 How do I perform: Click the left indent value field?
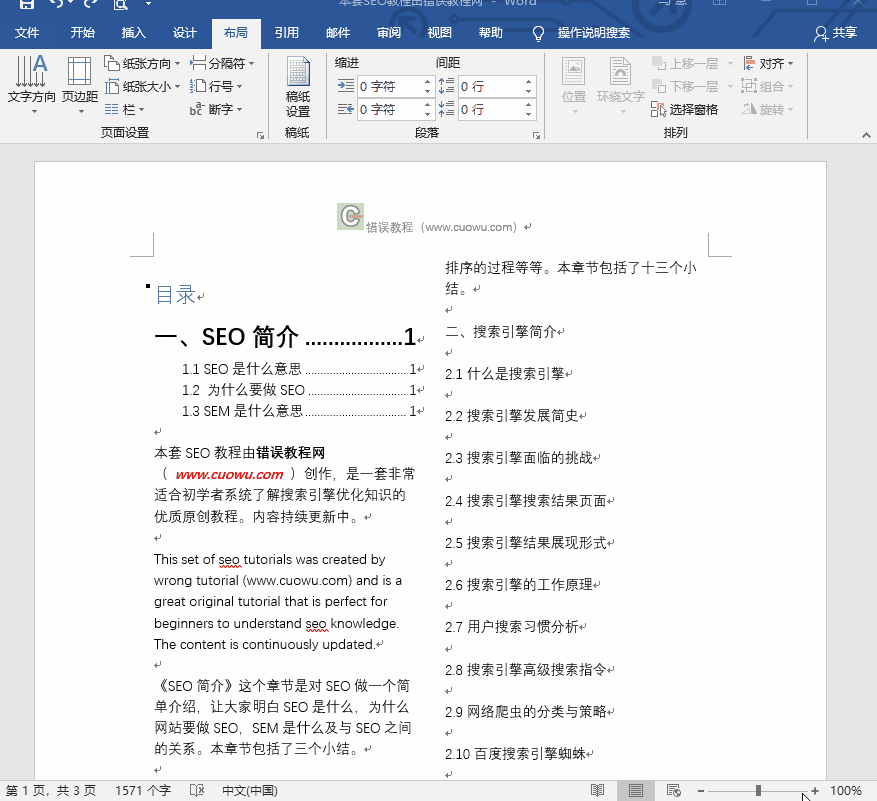tap(389, 86)
